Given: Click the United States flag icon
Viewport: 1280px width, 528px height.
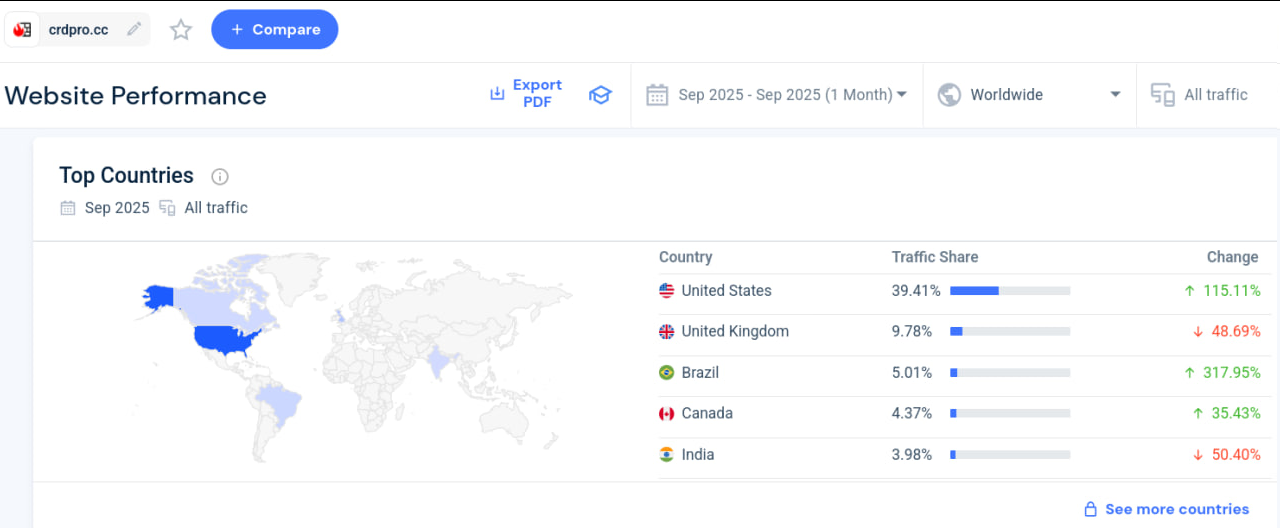Looking at the screenshot, I should click(x=667, y=291).
